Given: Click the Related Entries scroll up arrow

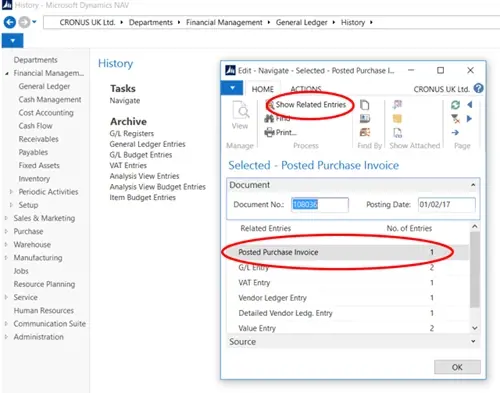Looking at the screenshot, I should (475, 227).
